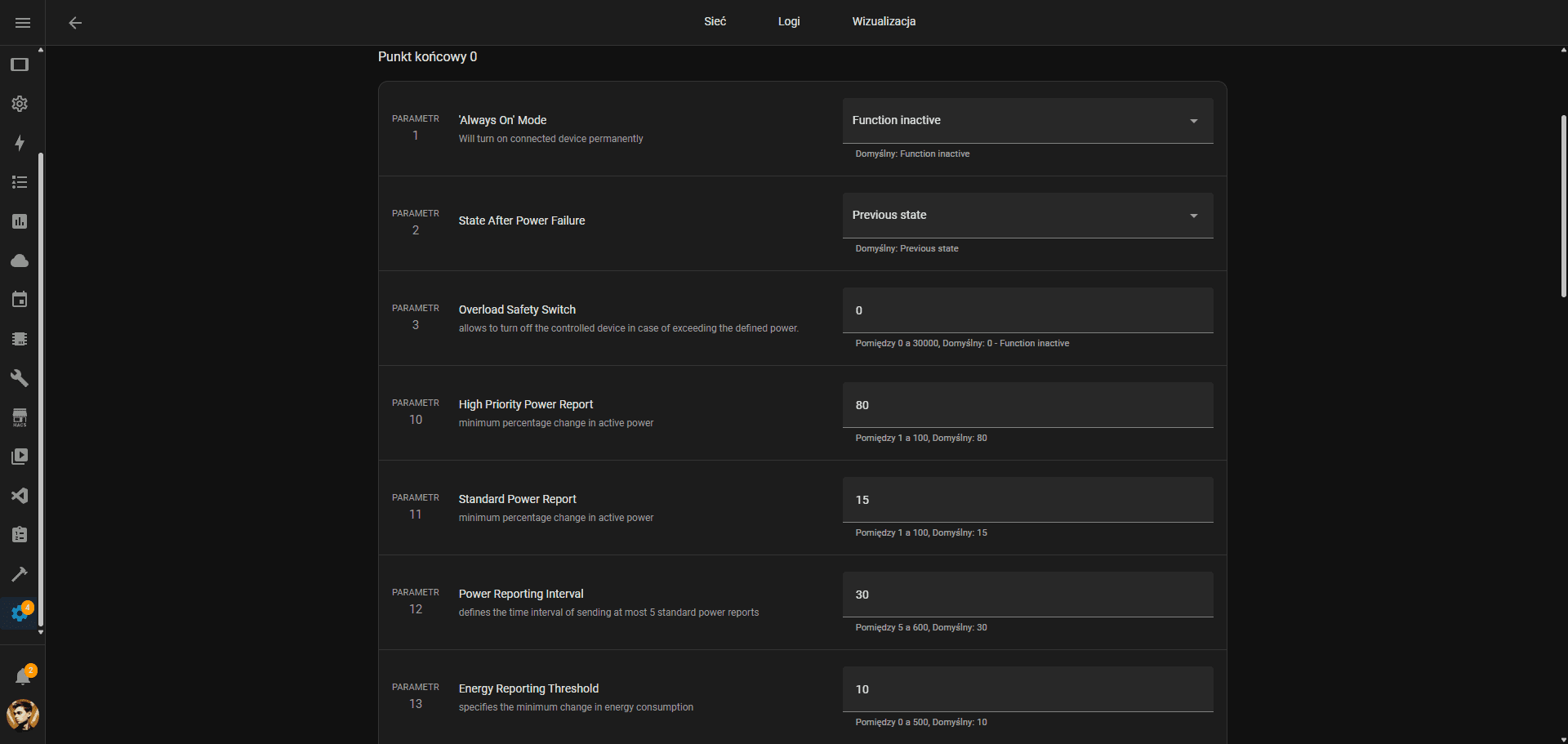Focus the Power Reporting Interval input
Image resolution: width=1568 pixels, height=744 pixels.
[1027, 595]
